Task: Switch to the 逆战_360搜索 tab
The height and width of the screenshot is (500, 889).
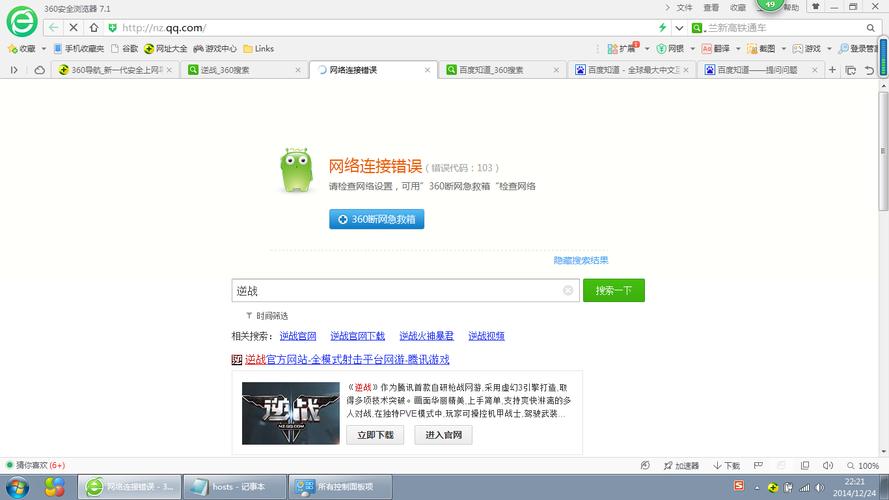Action: pyautogui.click(x=245, y=70)
